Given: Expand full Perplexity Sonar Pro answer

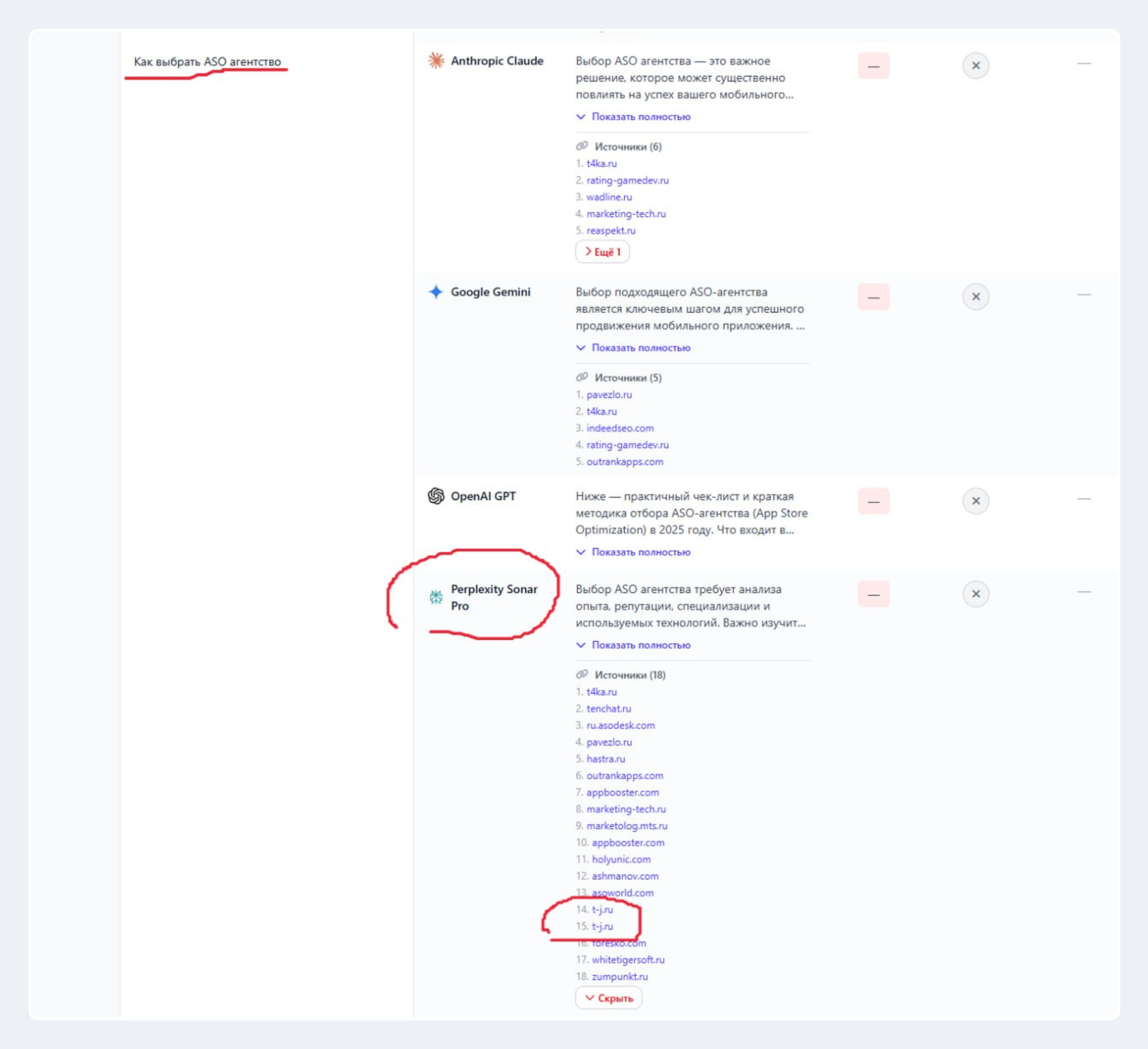Looking at the screenshot, I should click(x=640, y=645).
